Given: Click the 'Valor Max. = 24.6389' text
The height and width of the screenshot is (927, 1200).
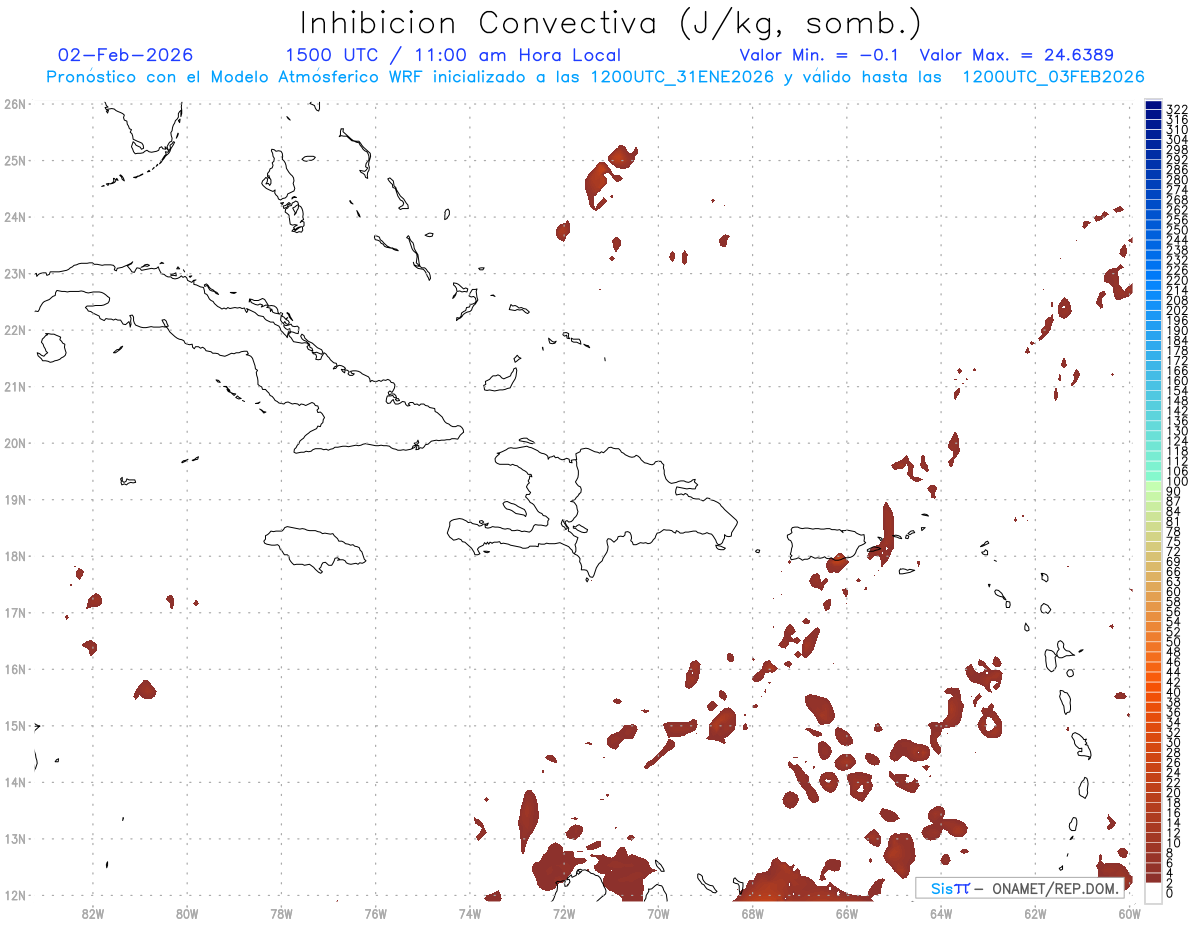Looking at the screenshot, I should click(x=1016, y=55).
